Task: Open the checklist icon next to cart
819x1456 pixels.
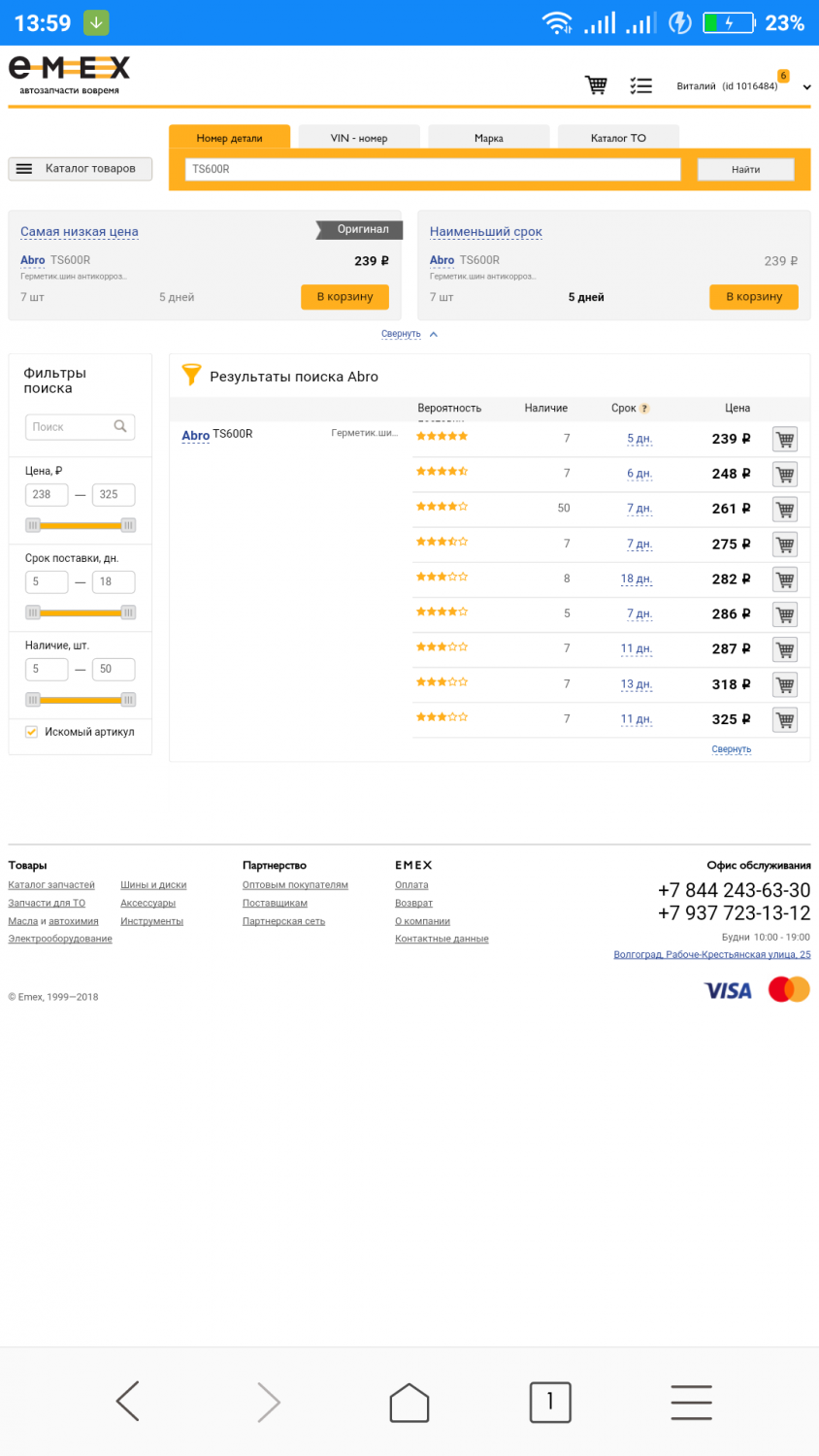Action: tap(640, 85)
